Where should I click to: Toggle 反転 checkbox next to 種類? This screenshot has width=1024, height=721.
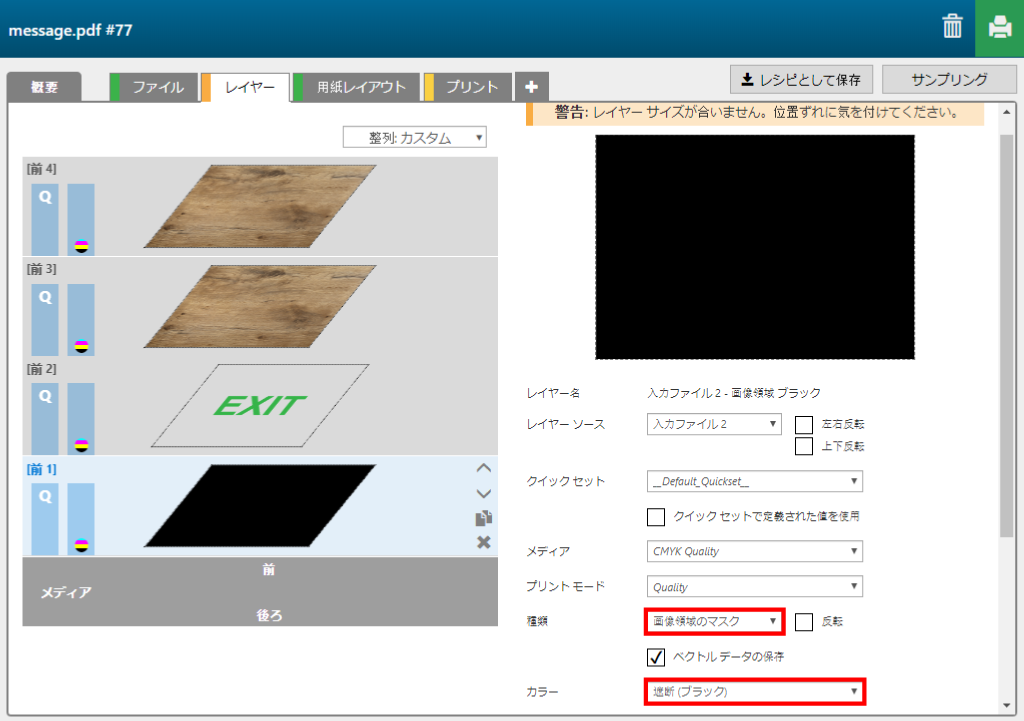point(804,622)
